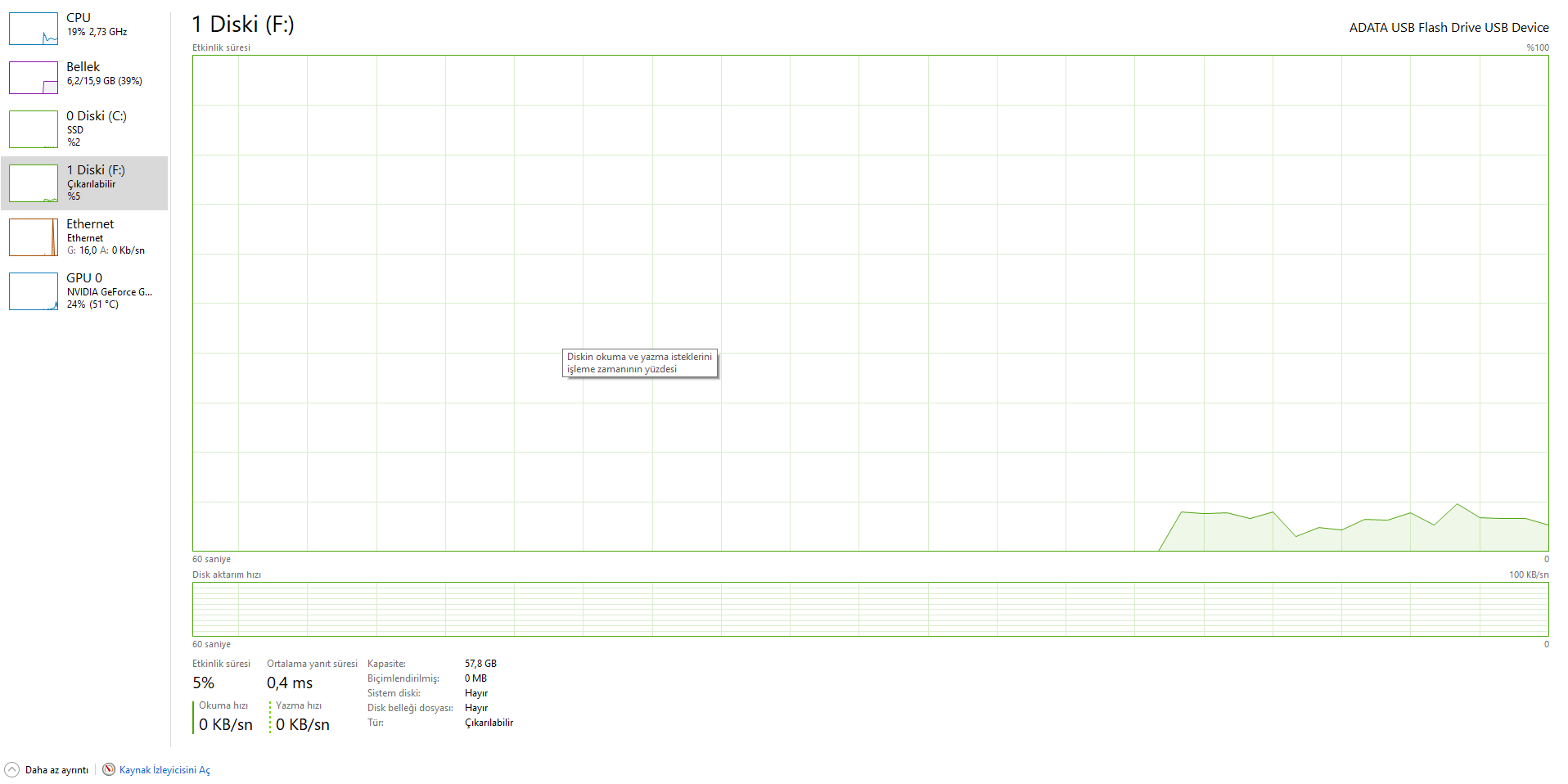Select the GPU 0 entry title
The image size is (1568, 784).
click(84, 278)
